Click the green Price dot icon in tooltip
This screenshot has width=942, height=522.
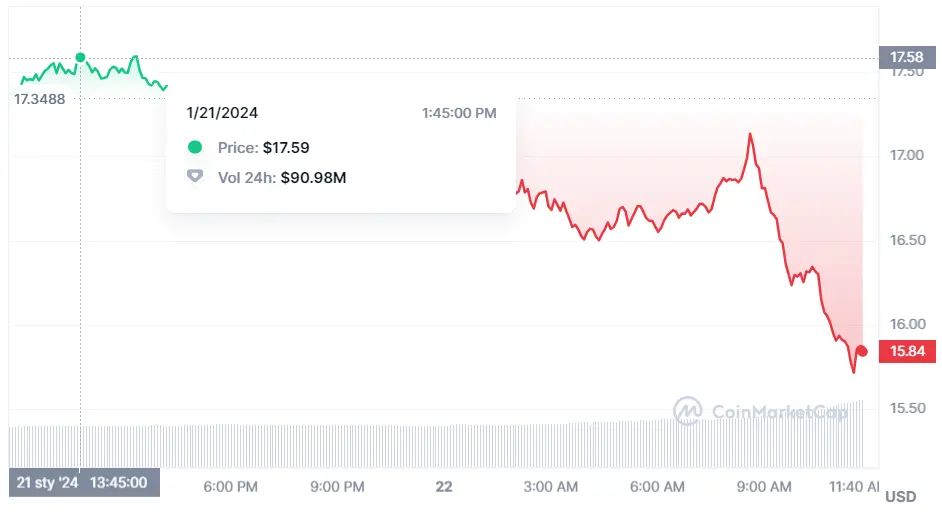tap(195, 147)
